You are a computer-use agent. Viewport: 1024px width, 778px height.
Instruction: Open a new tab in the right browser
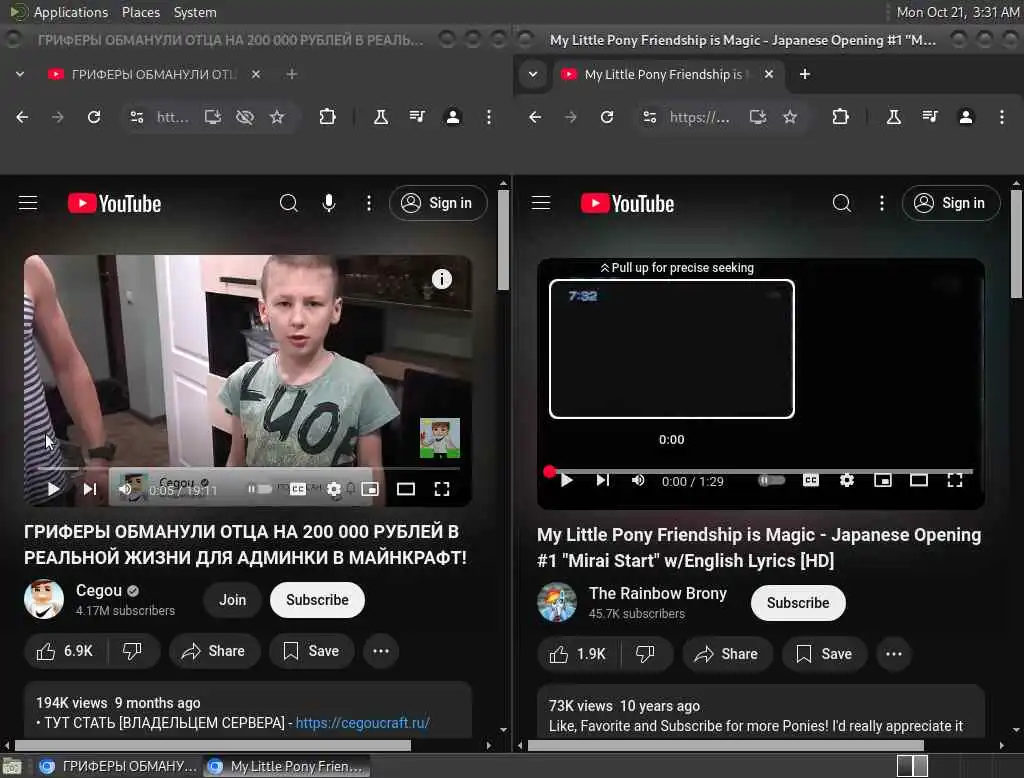805,74
